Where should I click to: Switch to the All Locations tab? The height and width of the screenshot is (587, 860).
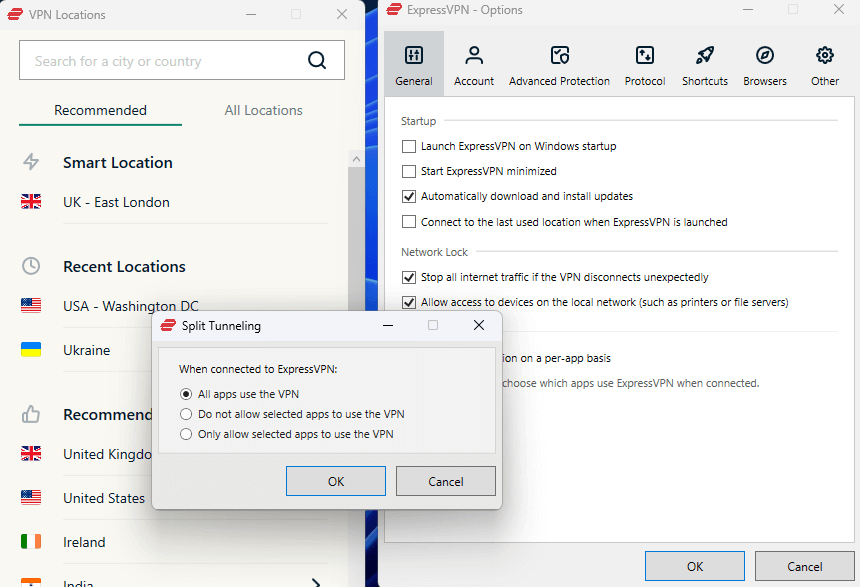pyautogui.click(x=263, y=110)
